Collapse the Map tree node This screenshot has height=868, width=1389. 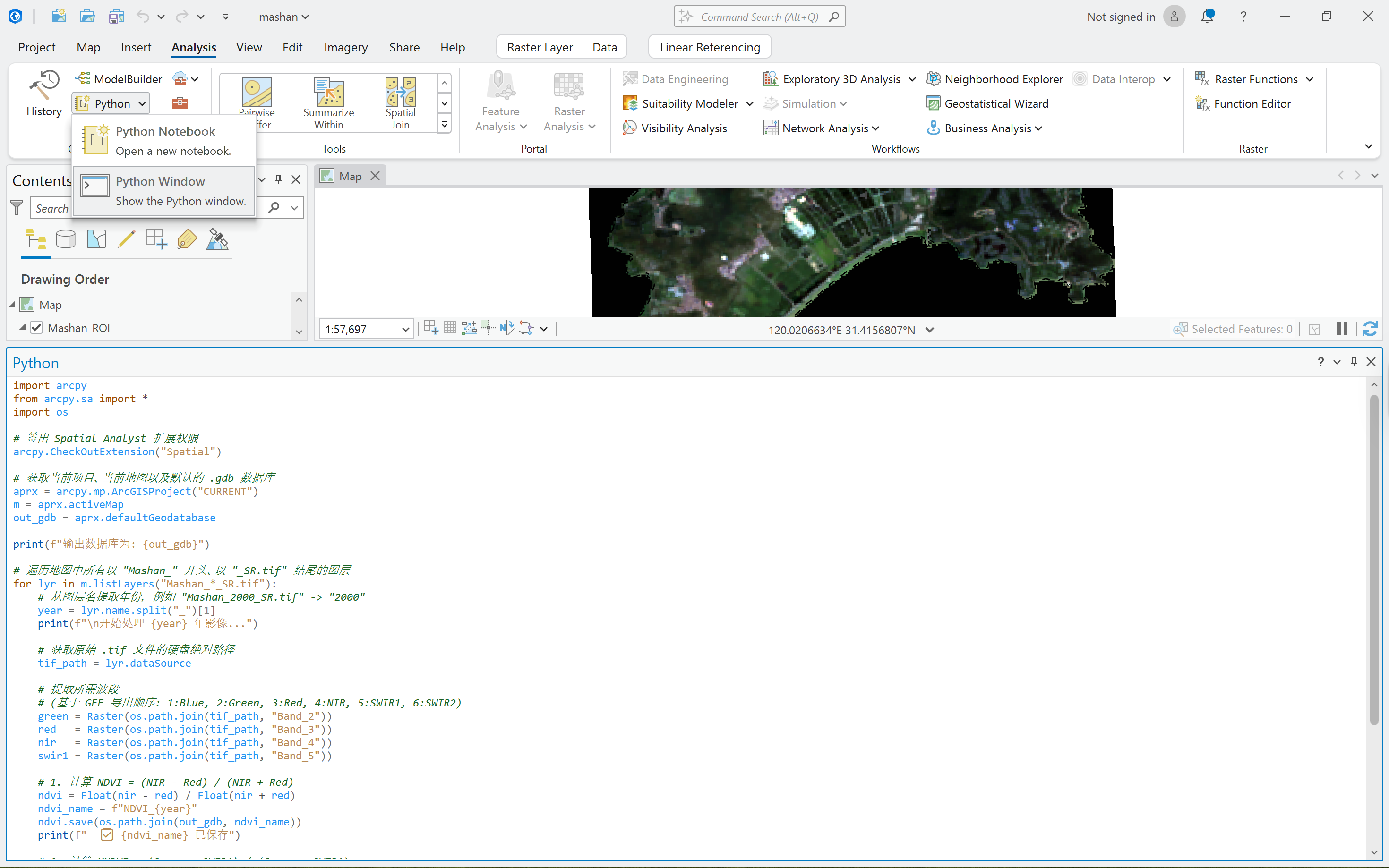(12, 304)
